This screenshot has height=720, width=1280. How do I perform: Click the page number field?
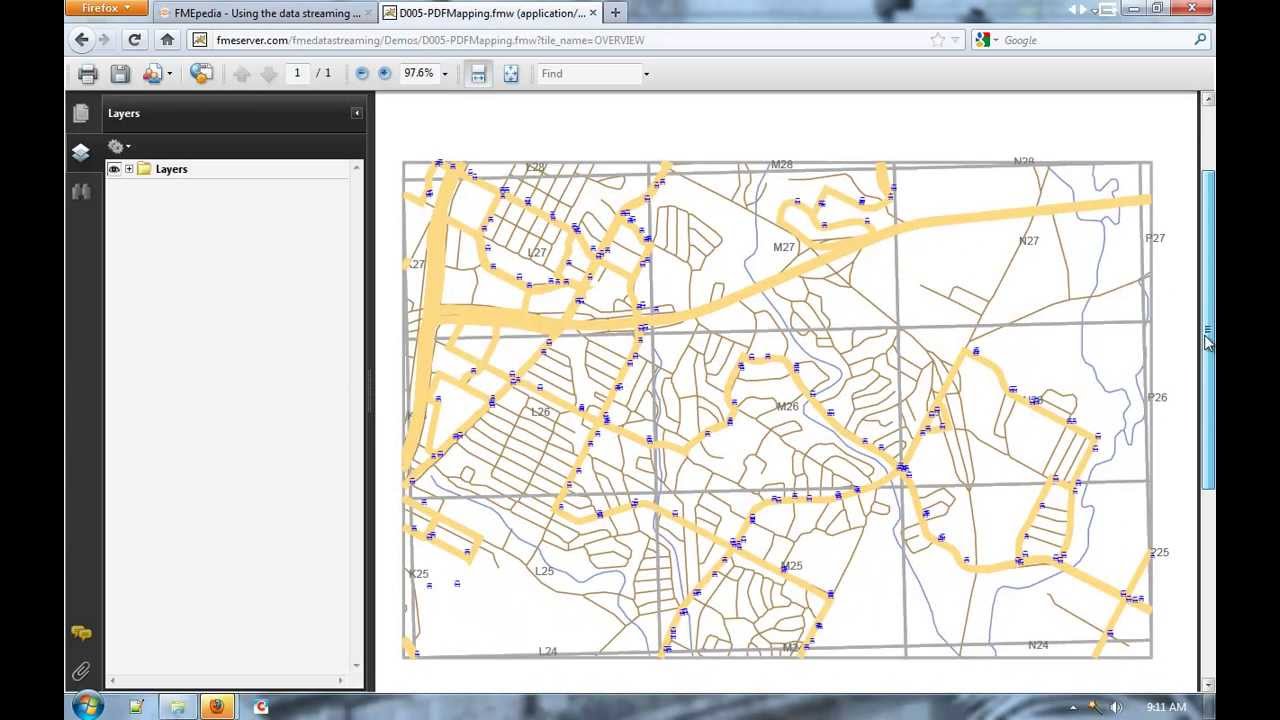(x=297, y=73)
